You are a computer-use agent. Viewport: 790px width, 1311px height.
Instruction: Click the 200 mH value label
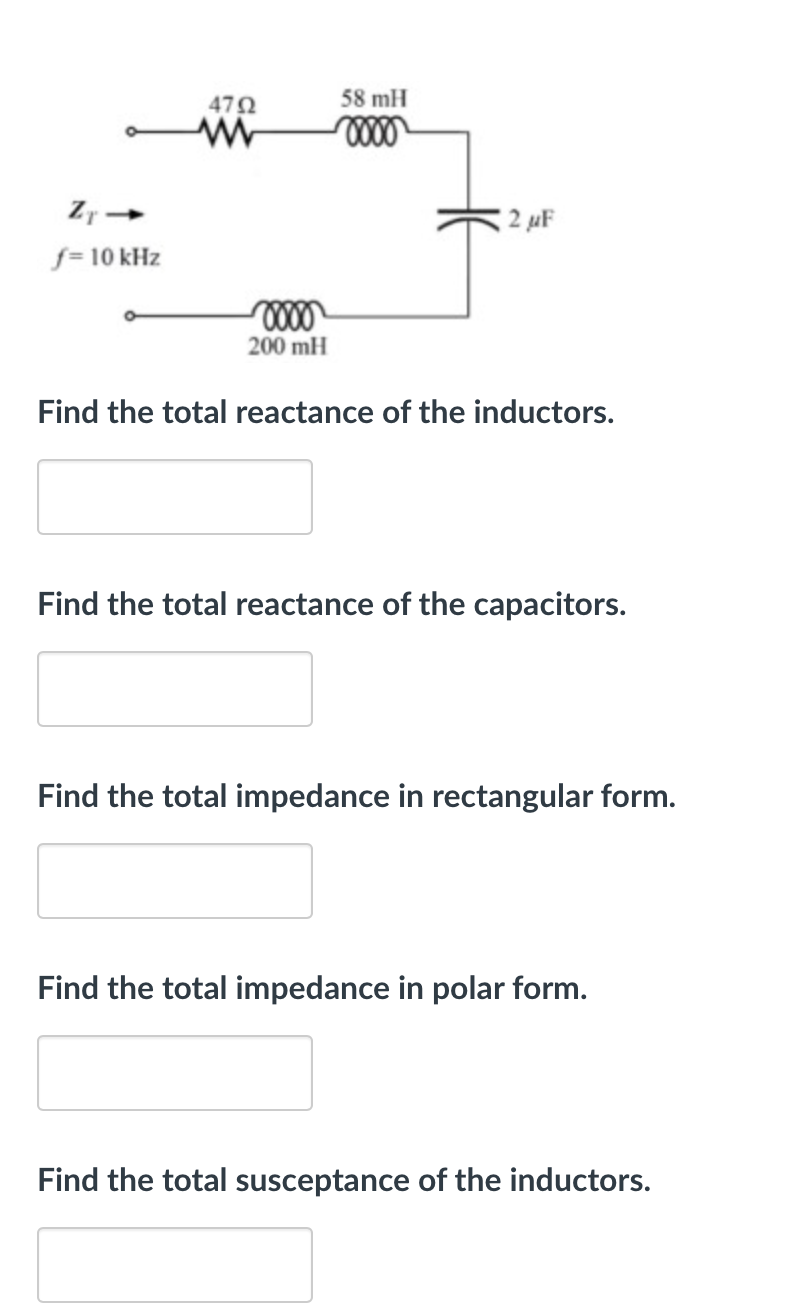click(286, 346)
